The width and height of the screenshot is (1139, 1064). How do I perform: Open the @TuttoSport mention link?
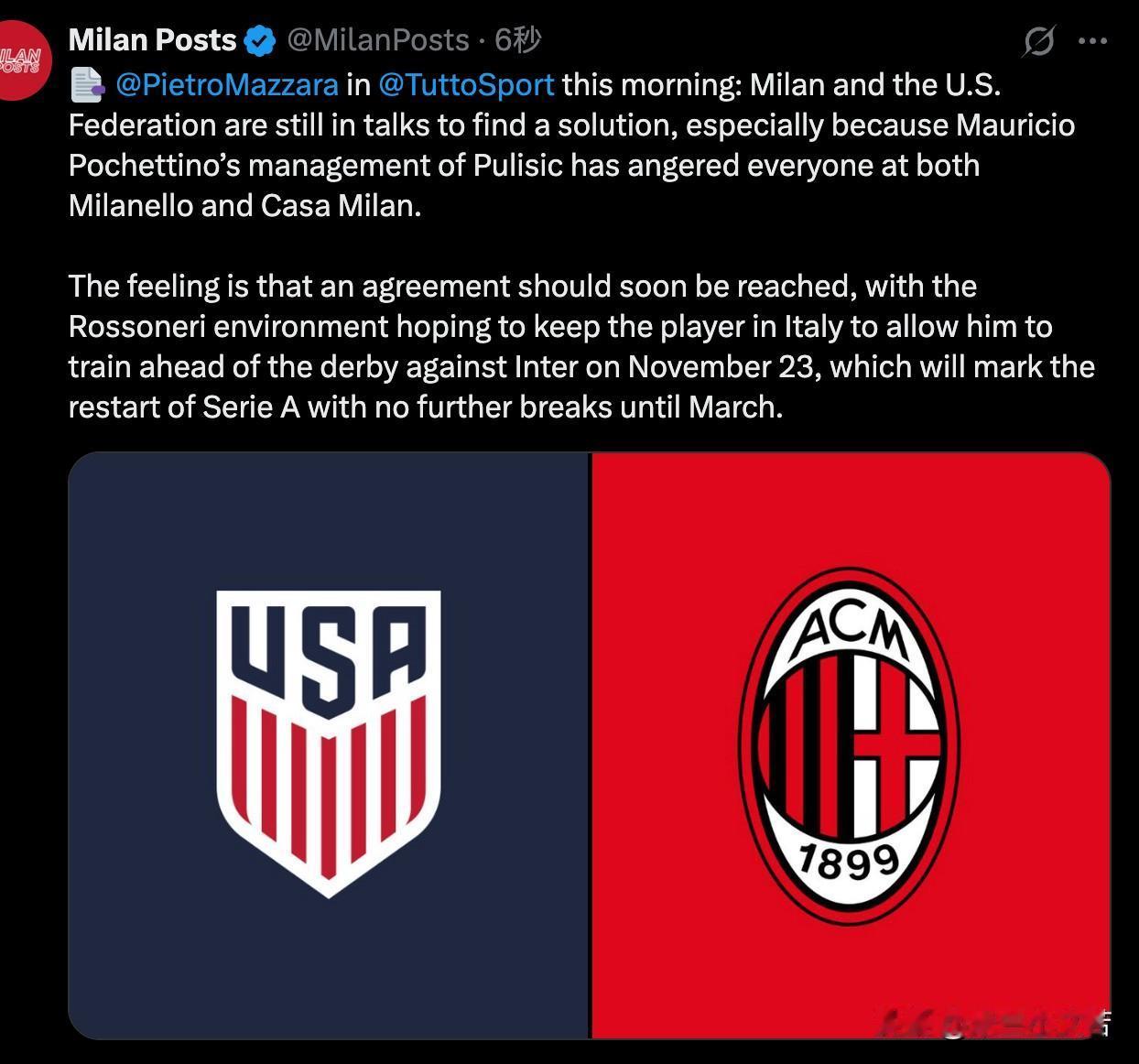(466, 85)
